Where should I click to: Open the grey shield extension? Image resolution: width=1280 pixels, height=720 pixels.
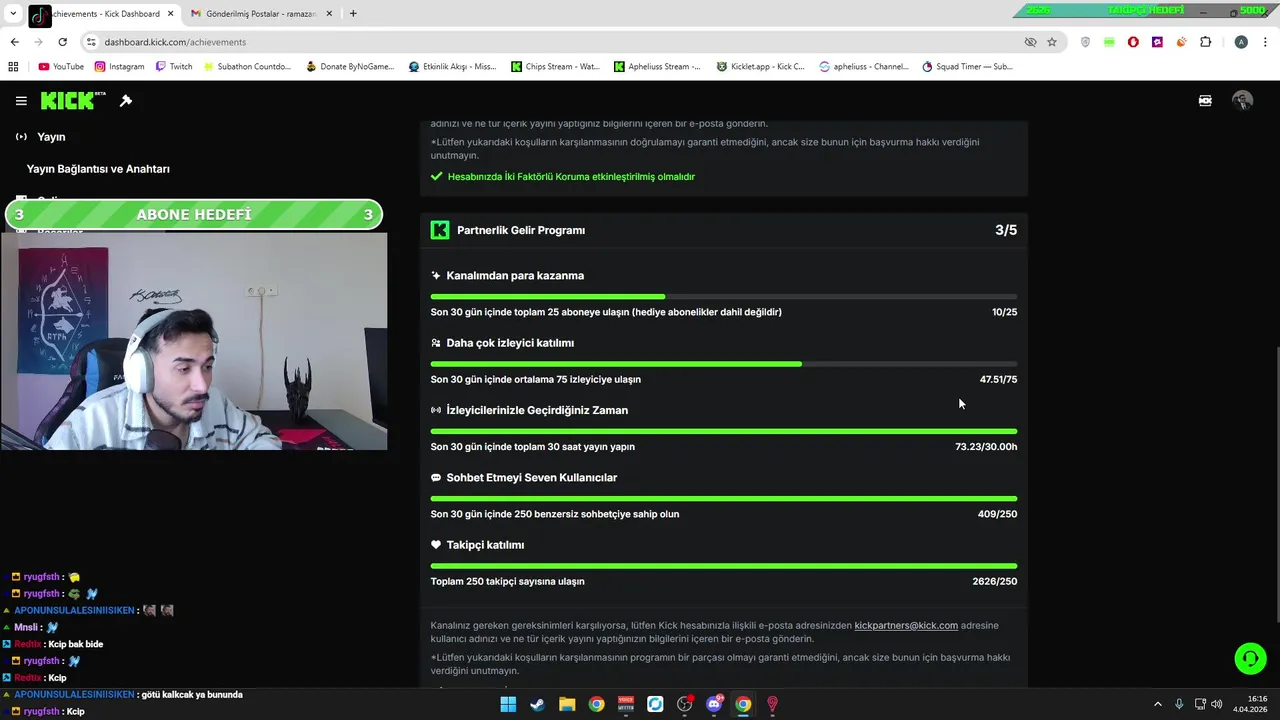(x=1086, y=42)
